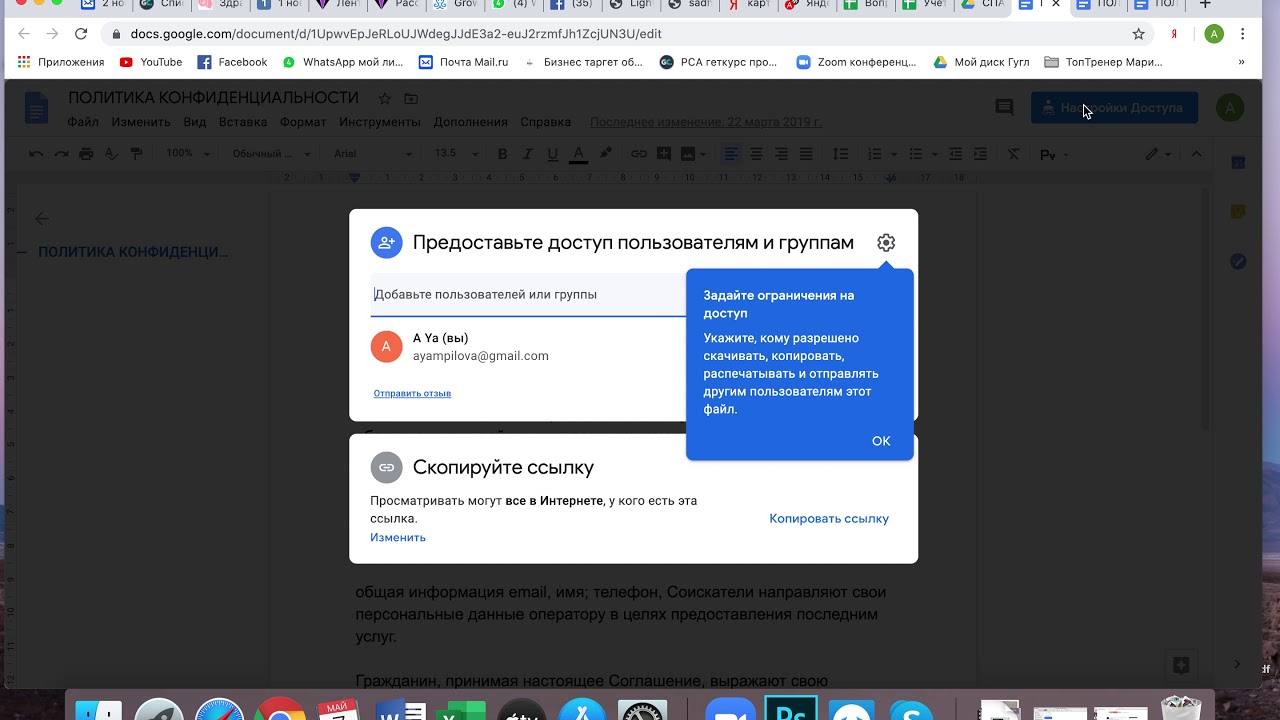Open the Инструменты menu

point(380,122)
